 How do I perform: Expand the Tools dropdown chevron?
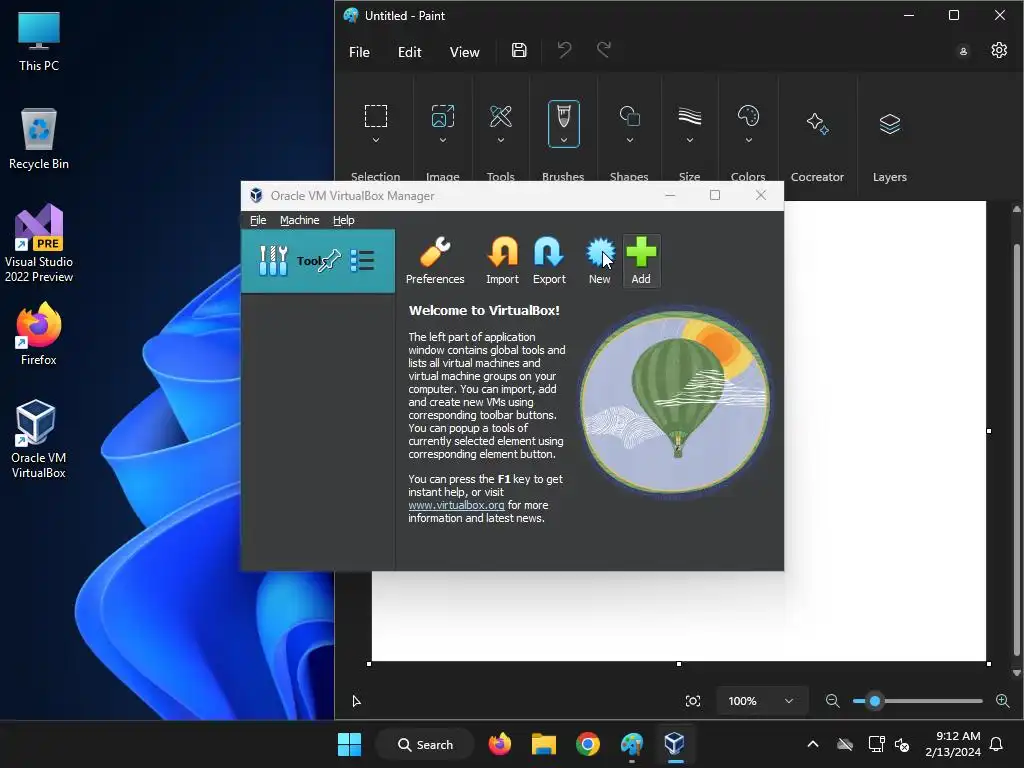tap(501, 140)
